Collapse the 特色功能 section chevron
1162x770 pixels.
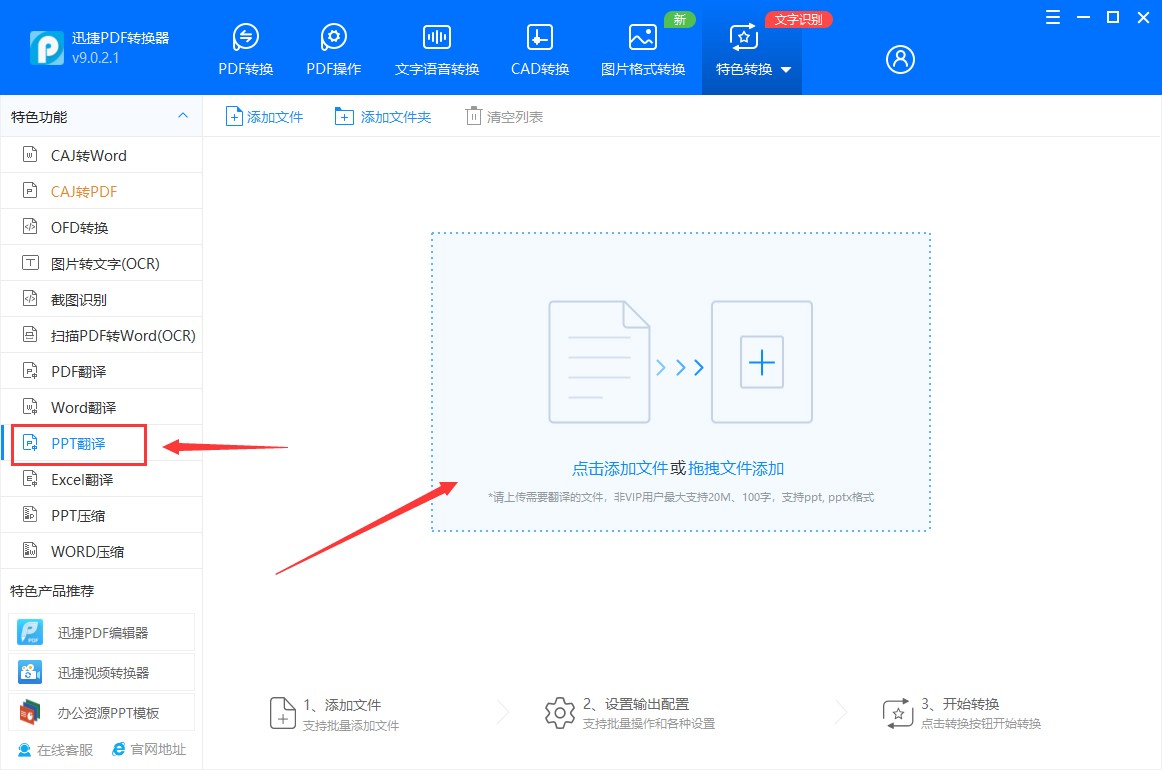coord(183,116)
